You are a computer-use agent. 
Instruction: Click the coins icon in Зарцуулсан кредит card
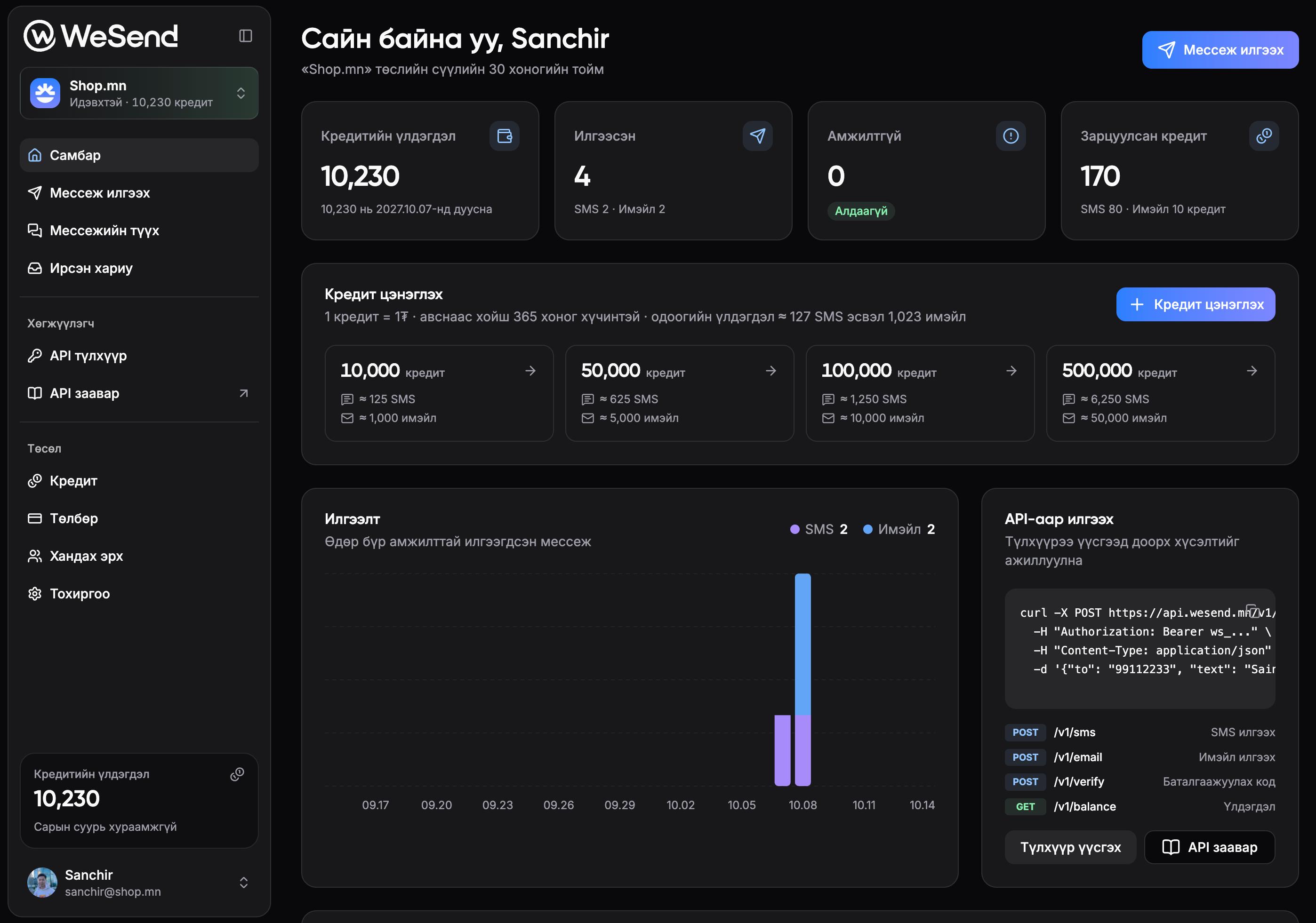coord(1264,136)
